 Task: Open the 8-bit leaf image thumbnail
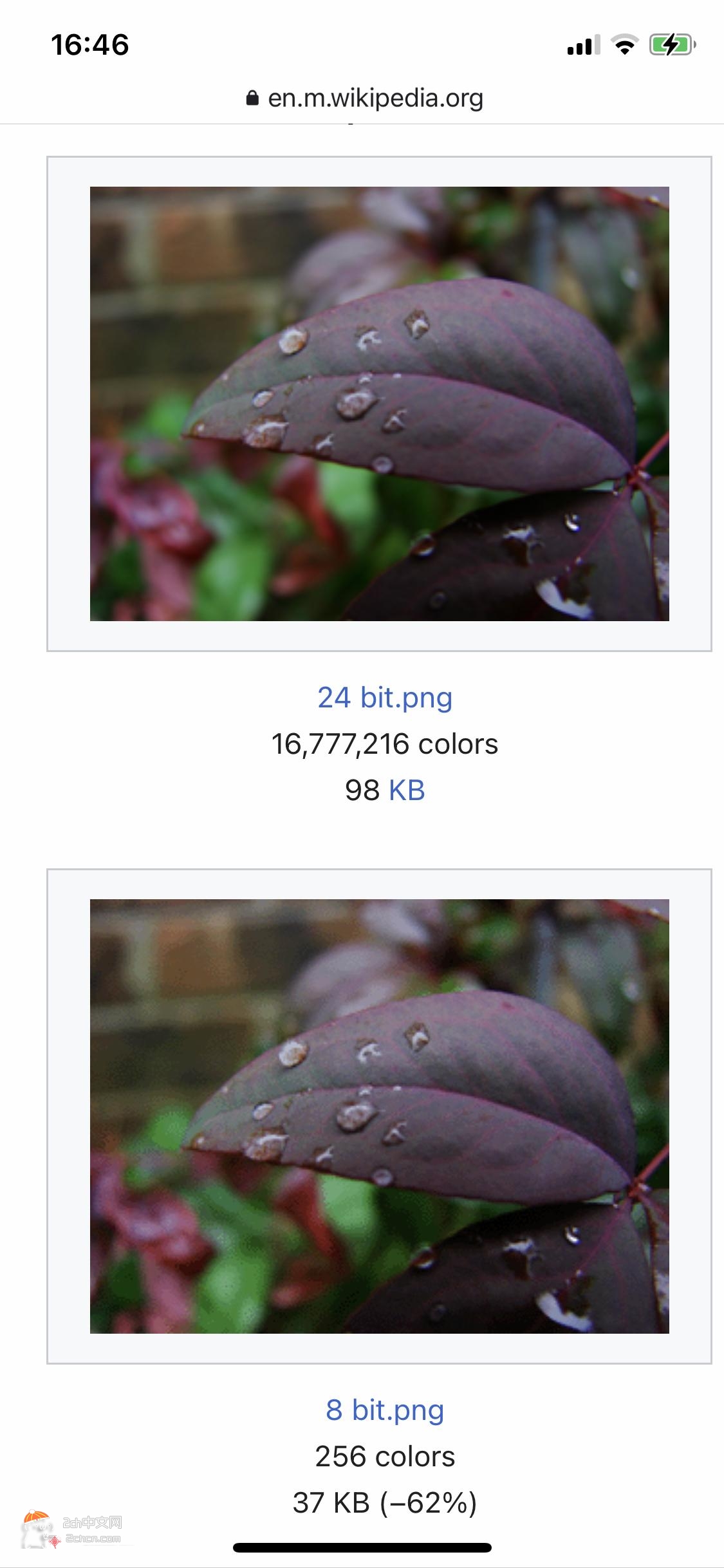click(x=380, y=1116)
